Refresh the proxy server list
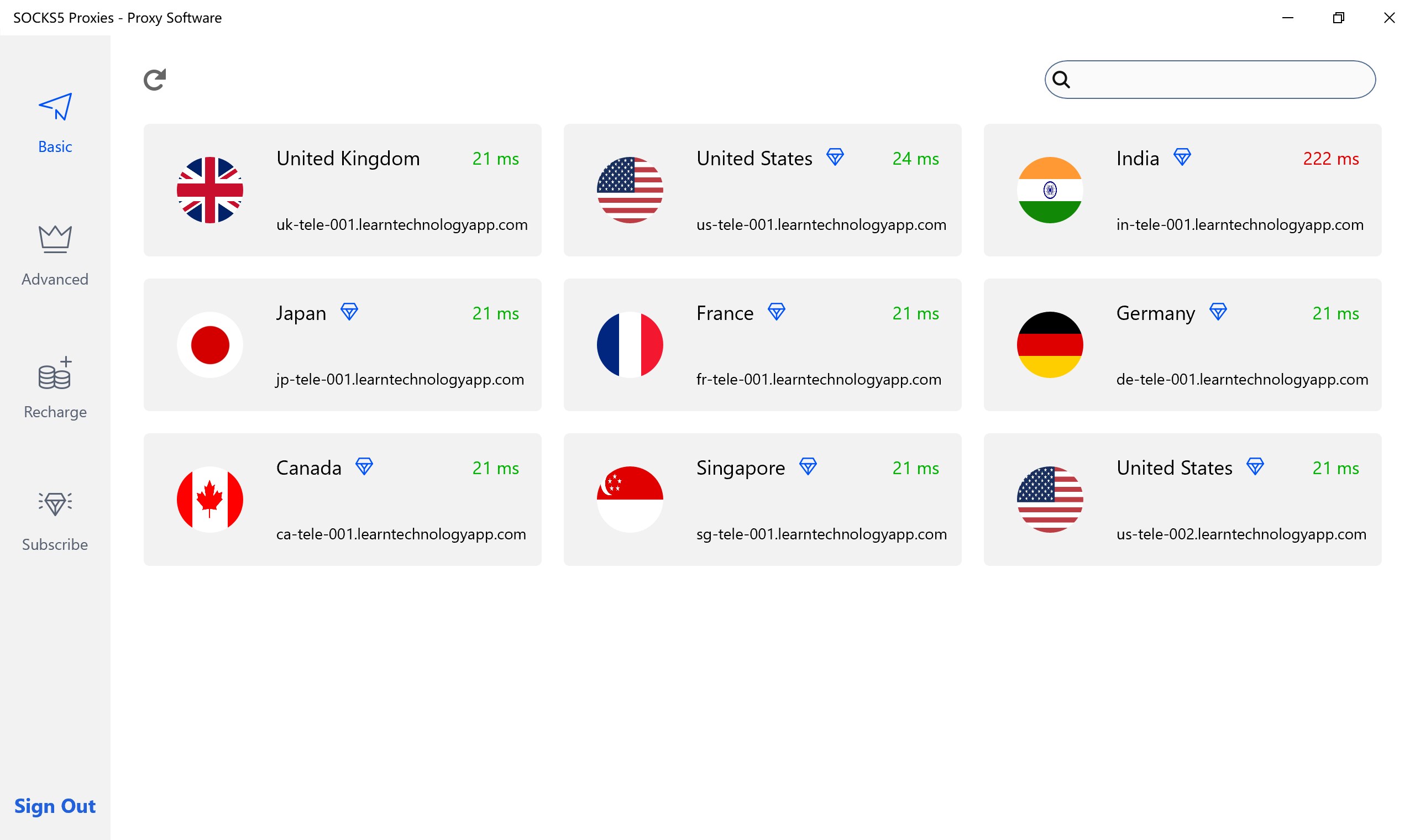The width and height of the screenshot is (1415, 840). click(x=154, y=79)
